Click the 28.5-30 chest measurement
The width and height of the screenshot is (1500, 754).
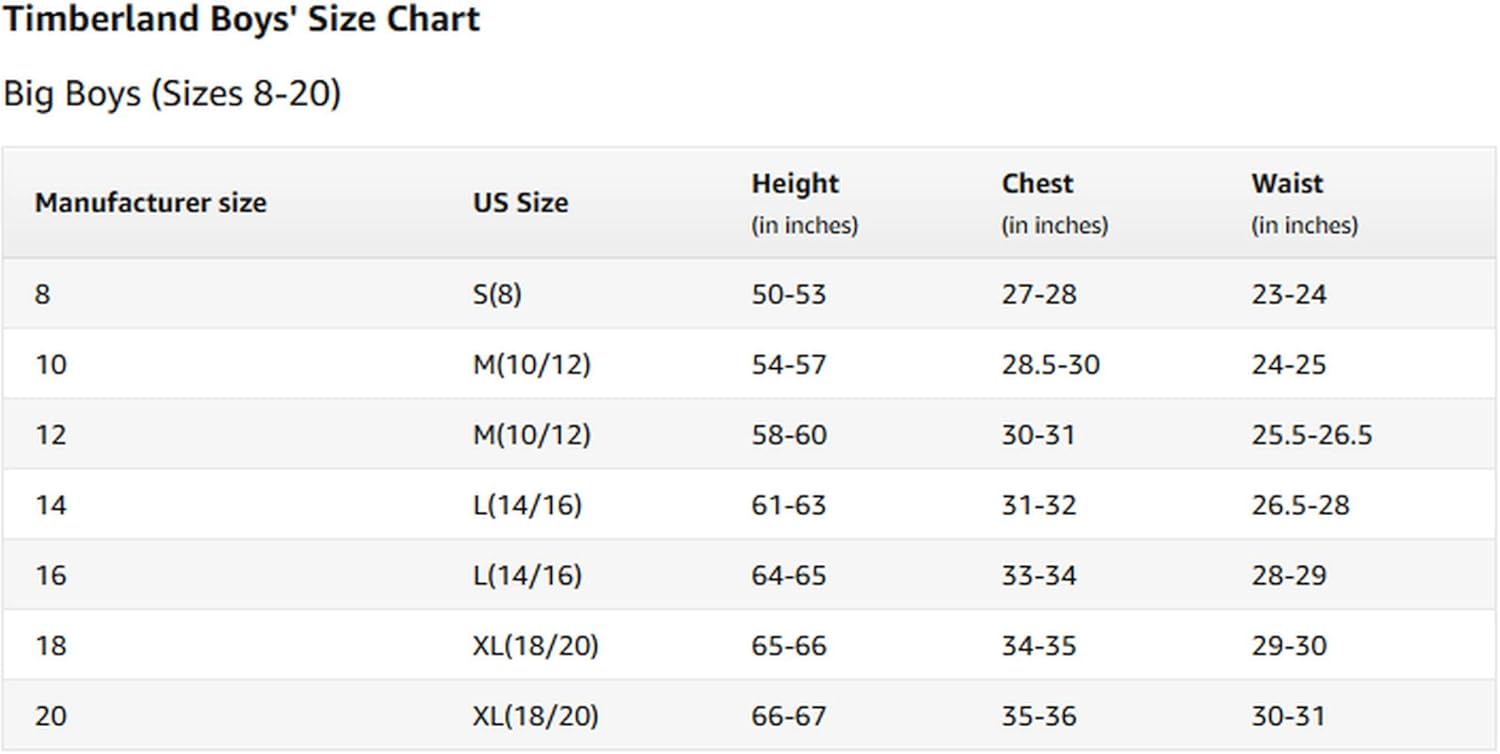[x=1050, y=365]
